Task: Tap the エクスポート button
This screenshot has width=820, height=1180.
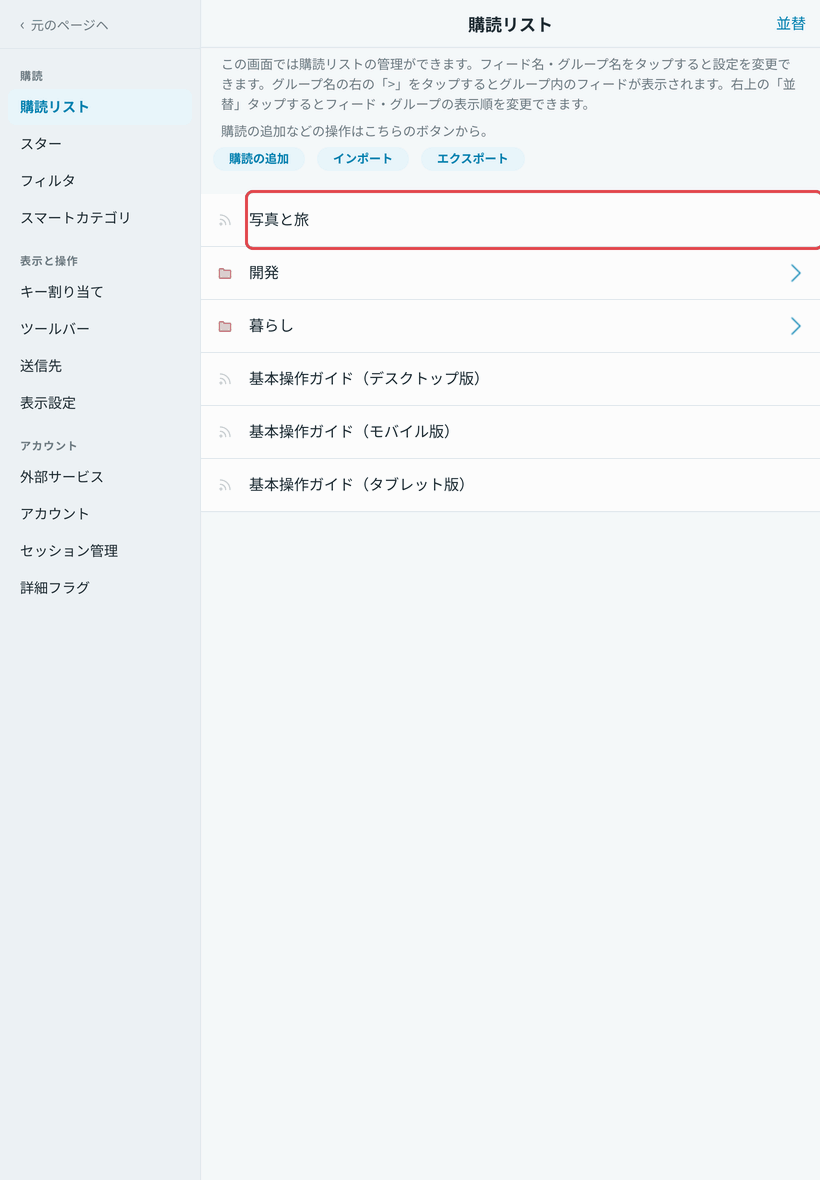Action: click(x=472, y=159)
